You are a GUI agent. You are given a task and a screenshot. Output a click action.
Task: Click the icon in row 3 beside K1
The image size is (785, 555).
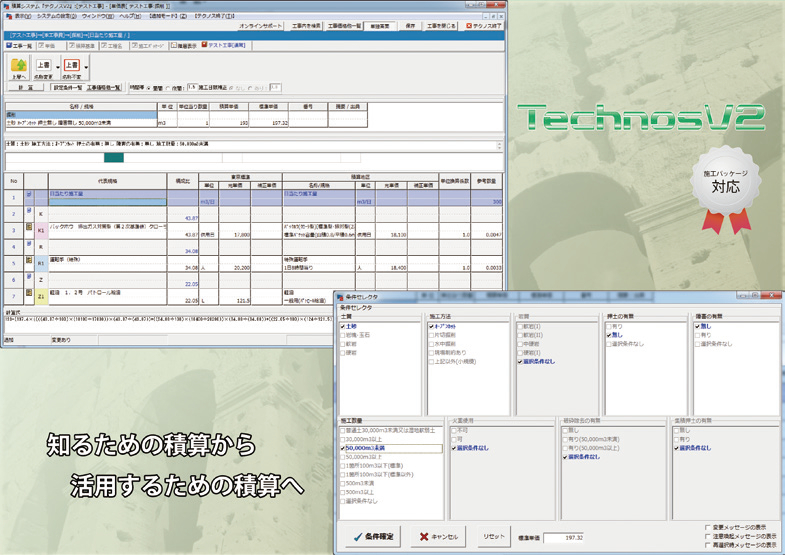click(29, 227)
